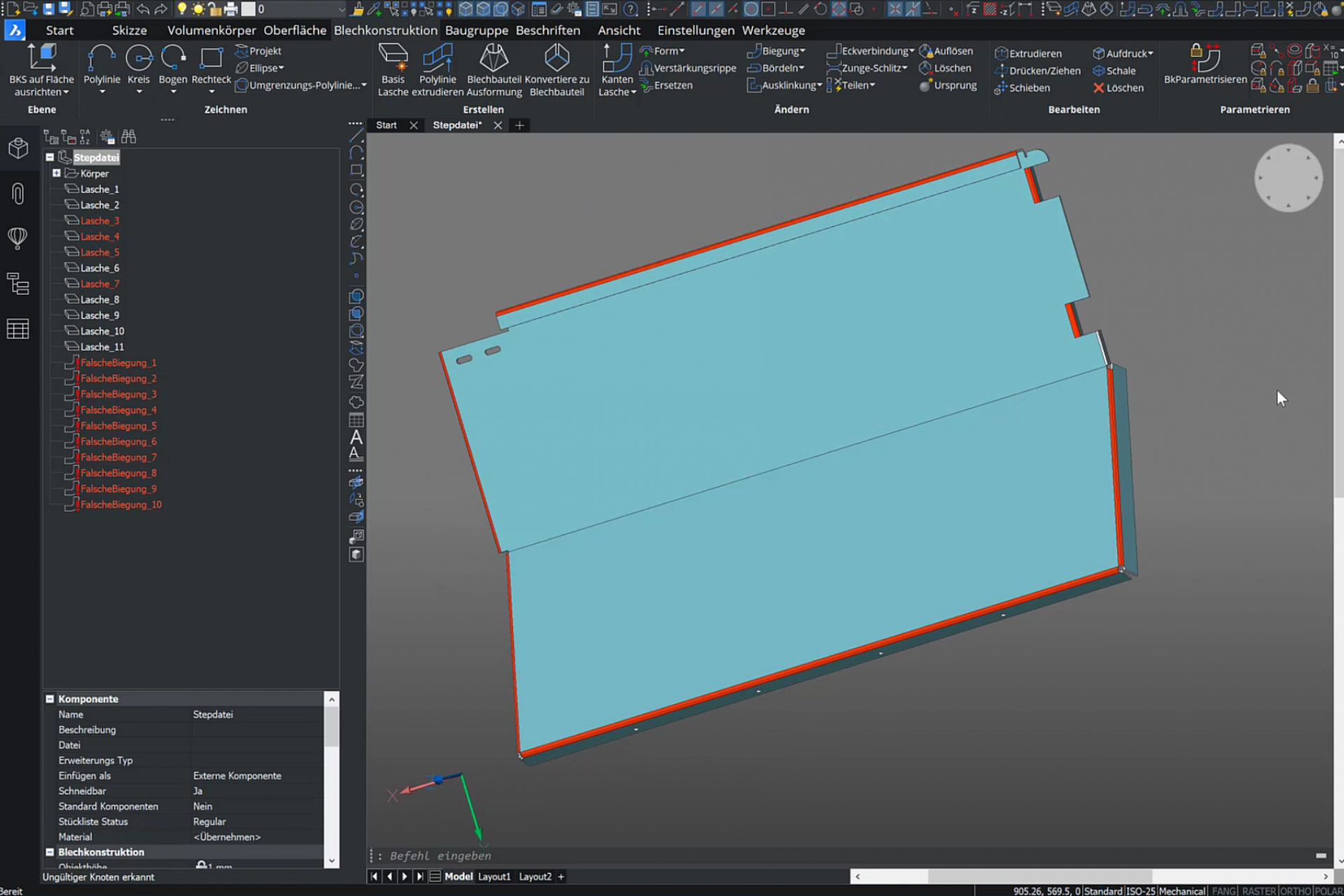Screen dimensions: 1344x896
Task: Open the Skizze ribbon tab
Action: coord(129,30)
